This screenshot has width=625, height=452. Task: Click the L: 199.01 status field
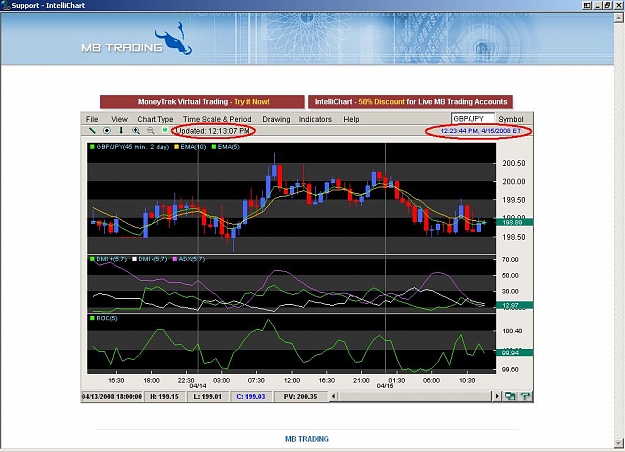207,396
